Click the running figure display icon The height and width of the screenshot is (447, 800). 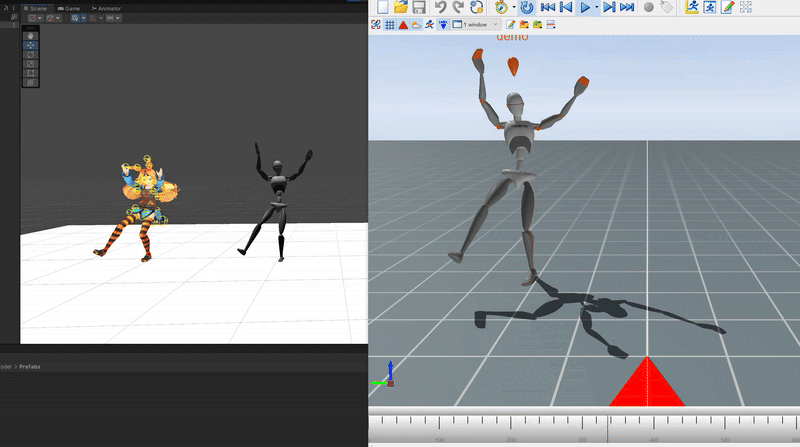click(x=430, y=24)
